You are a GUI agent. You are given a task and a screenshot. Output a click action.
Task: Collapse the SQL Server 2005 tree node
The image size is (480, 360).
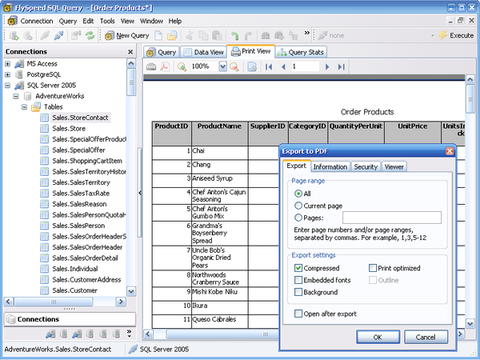[x=8, y=85]
